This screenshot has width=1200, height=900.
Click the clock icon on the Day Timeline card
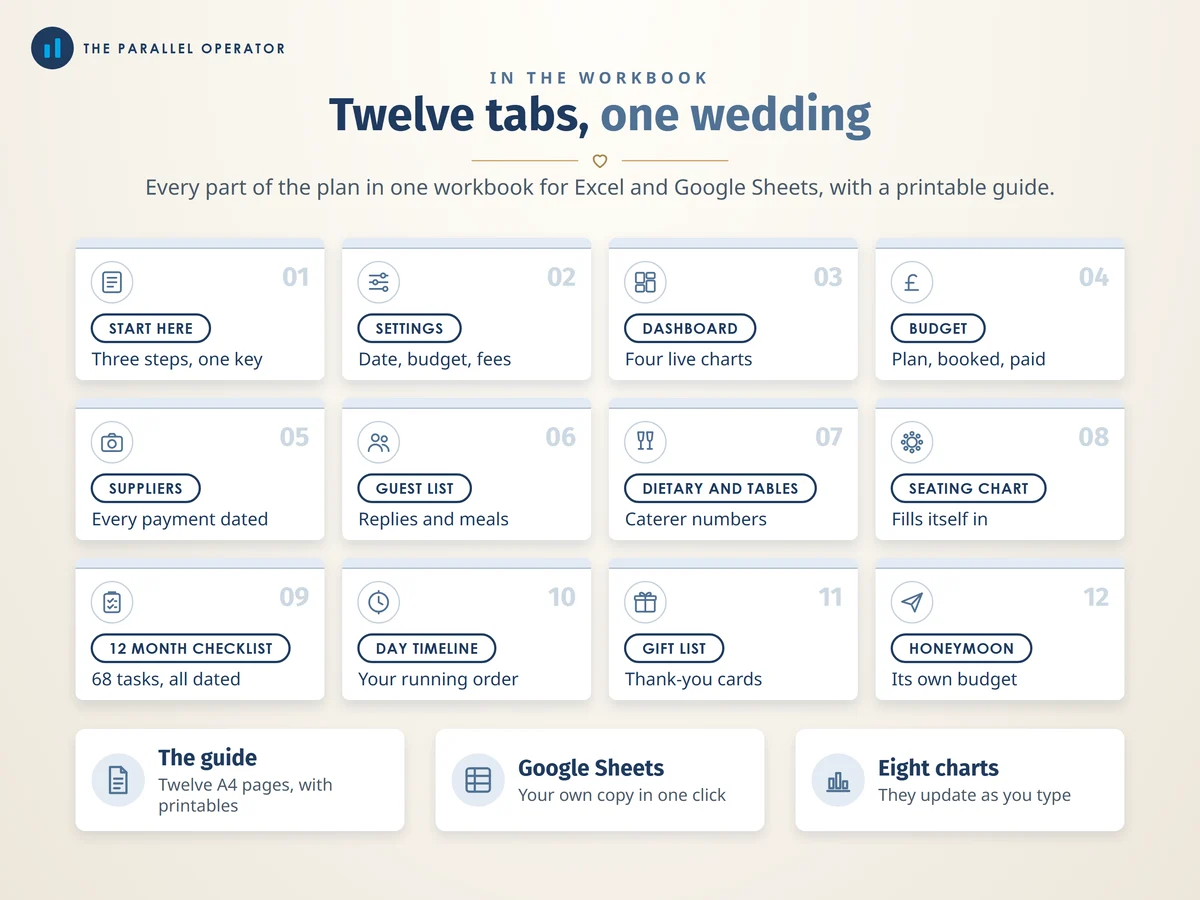click(x=378, y=602)
